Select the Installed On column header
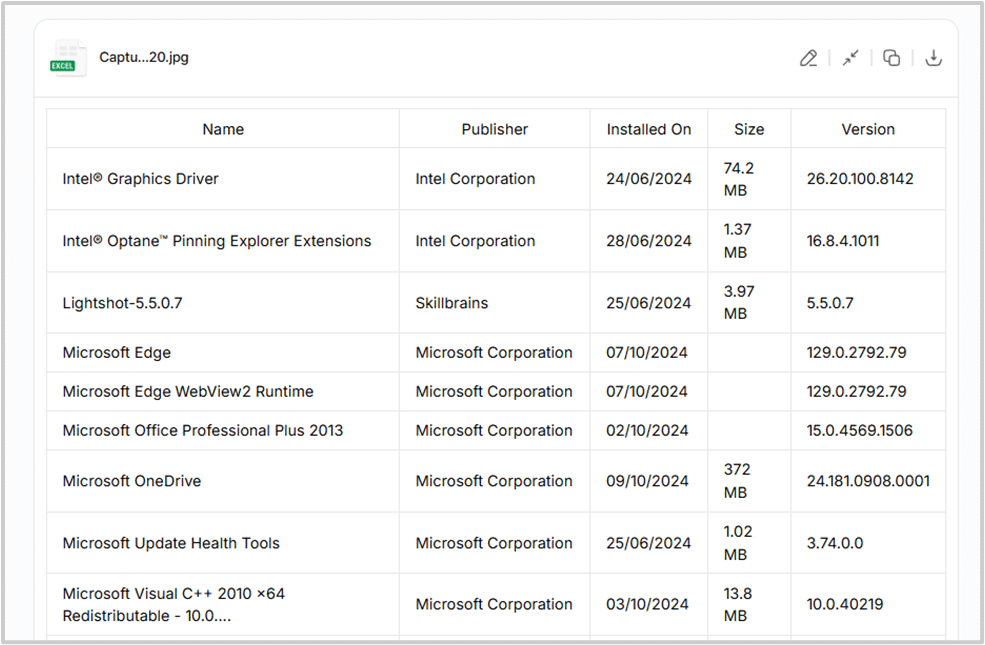Screen dimensions: 985x645 tap(648, 129)
